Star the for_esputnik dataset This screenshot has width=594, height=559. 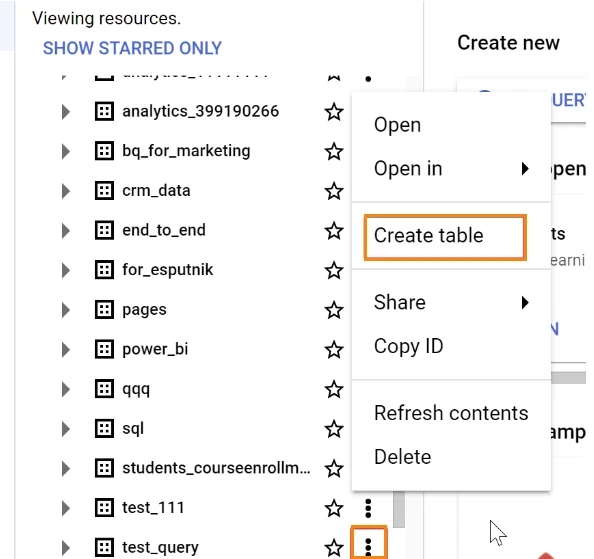334,270
